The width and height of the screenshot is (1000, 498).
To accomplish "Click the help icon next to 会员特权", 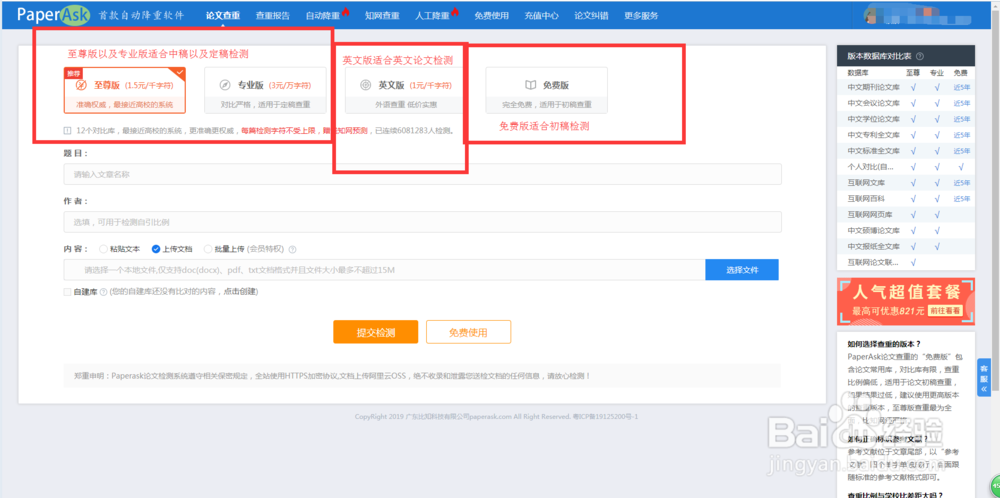I will coord(293,249).
